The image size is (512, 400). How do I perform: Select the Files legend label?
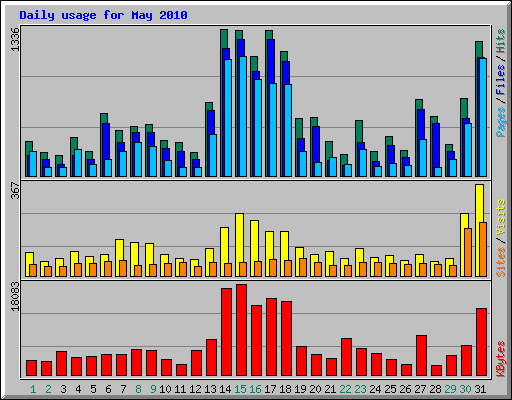click(x=500, y=80)
